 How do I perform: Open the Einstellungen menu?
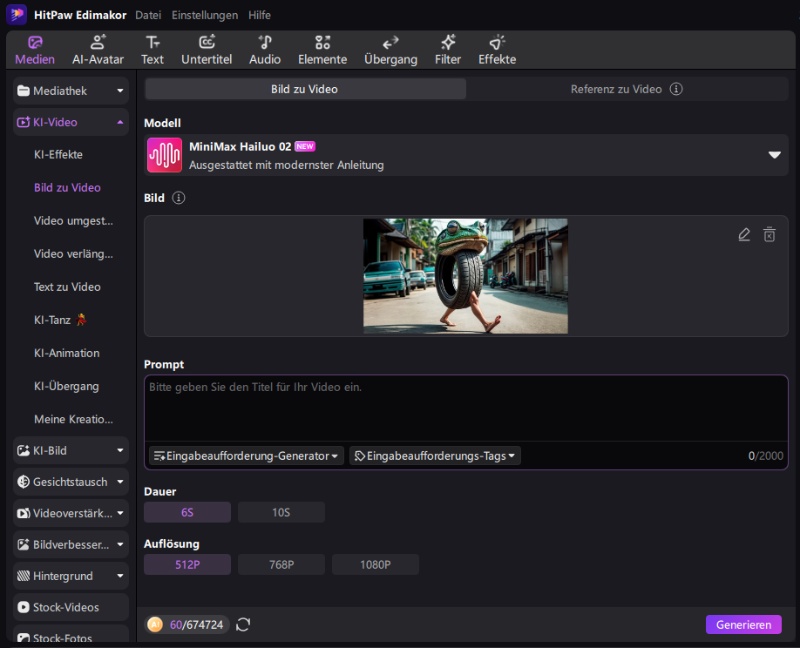[205, 15]
